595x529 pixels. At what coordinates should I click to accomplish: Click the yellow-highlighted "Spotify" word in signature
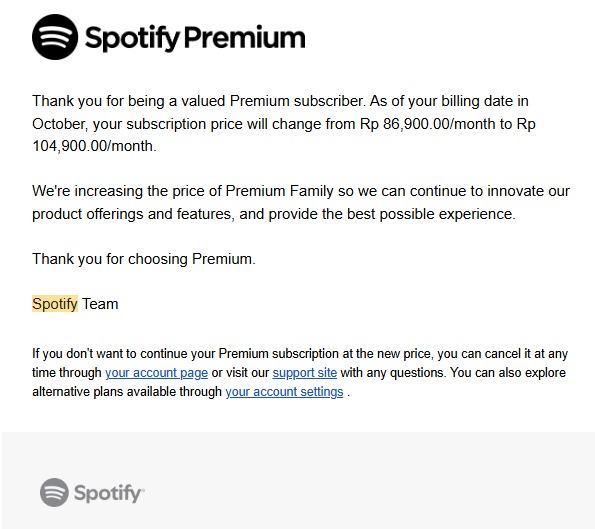coord(55,304)
